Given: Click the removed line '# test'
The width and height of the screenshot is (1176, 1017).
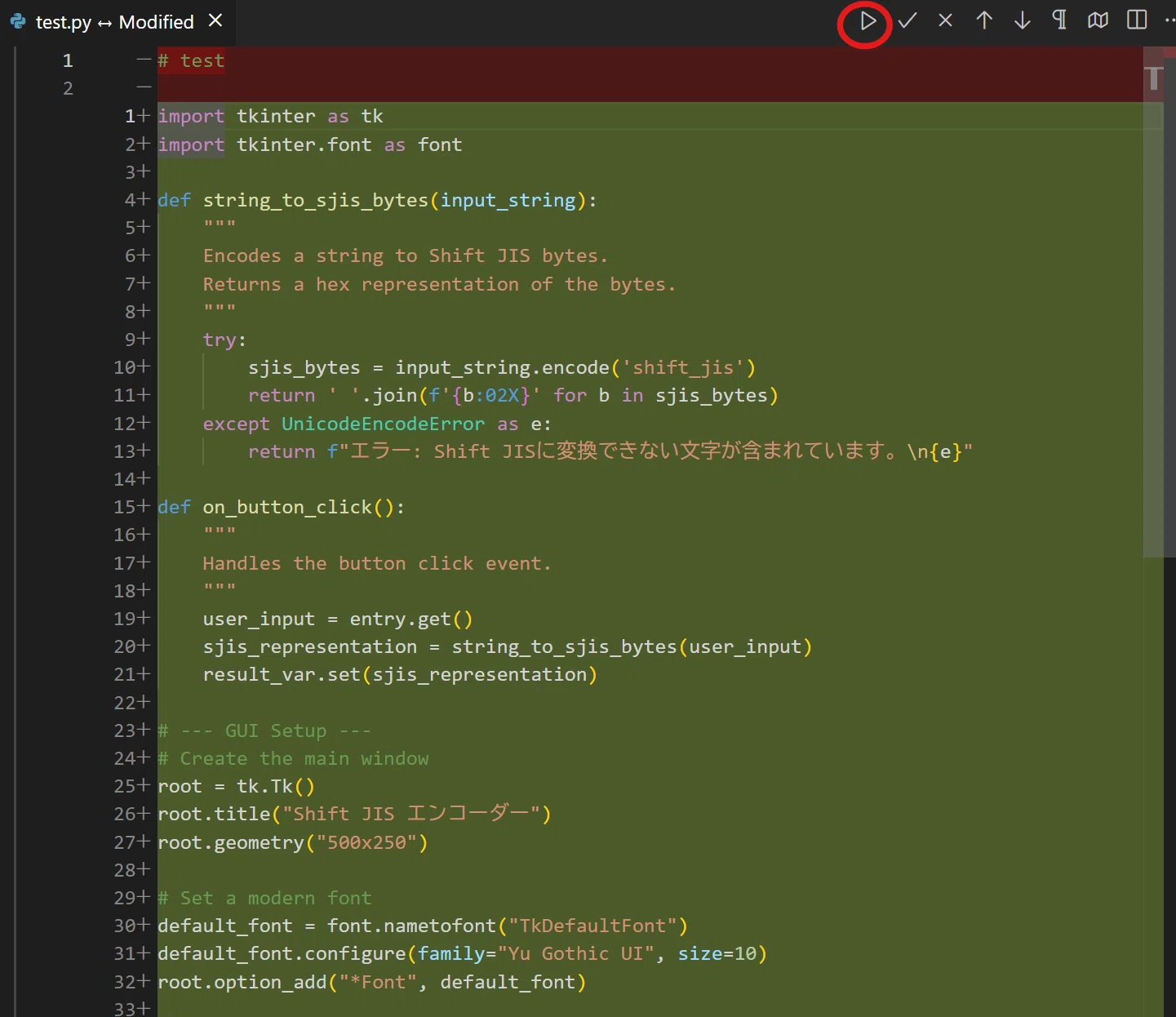Looking at the screenshot, I should tap(191, 60).
